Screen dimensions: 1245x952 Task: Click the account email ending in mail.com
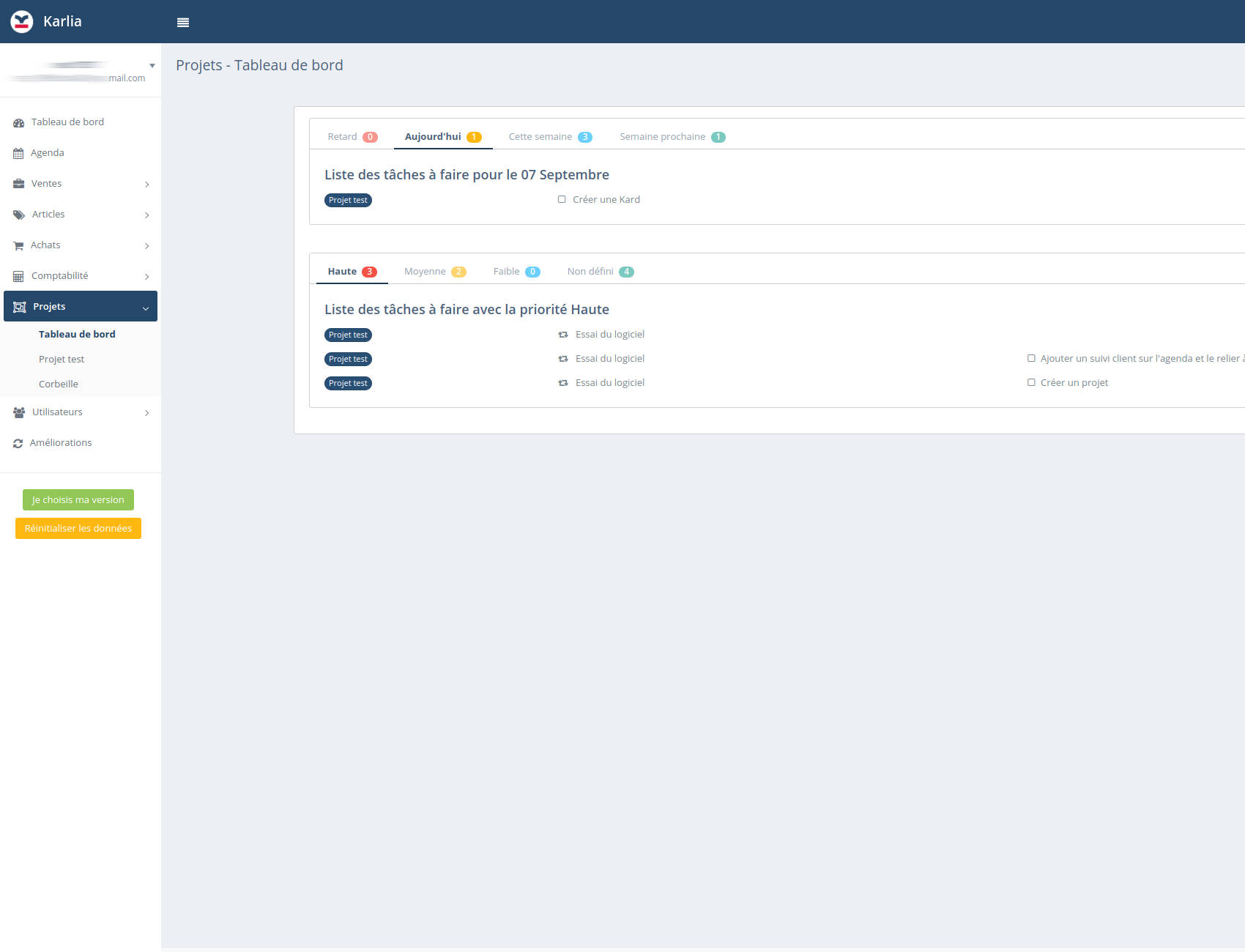click(x=76, y=78)
